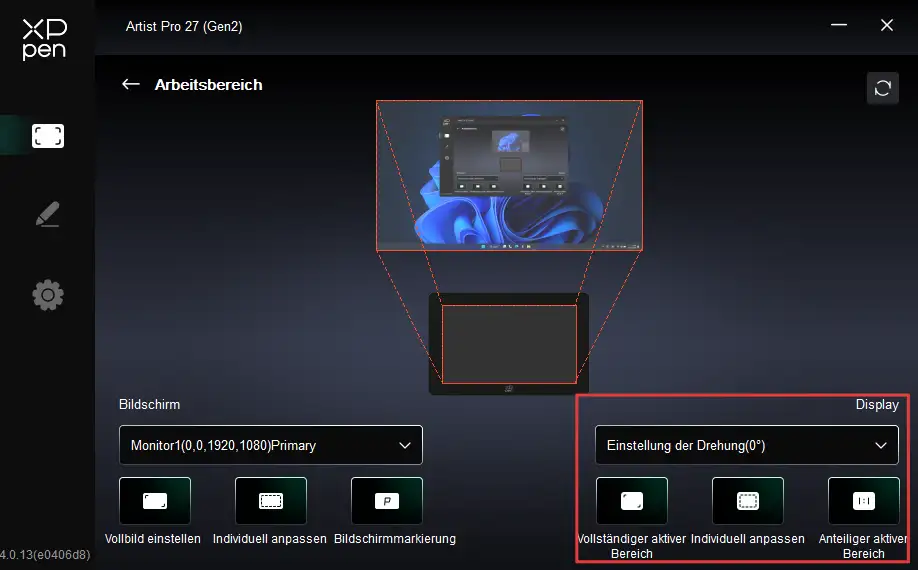Expand the Einstellung der Drehung dropdown
The width and height of the screenshot is (918, 570).
tap(746, 445)
